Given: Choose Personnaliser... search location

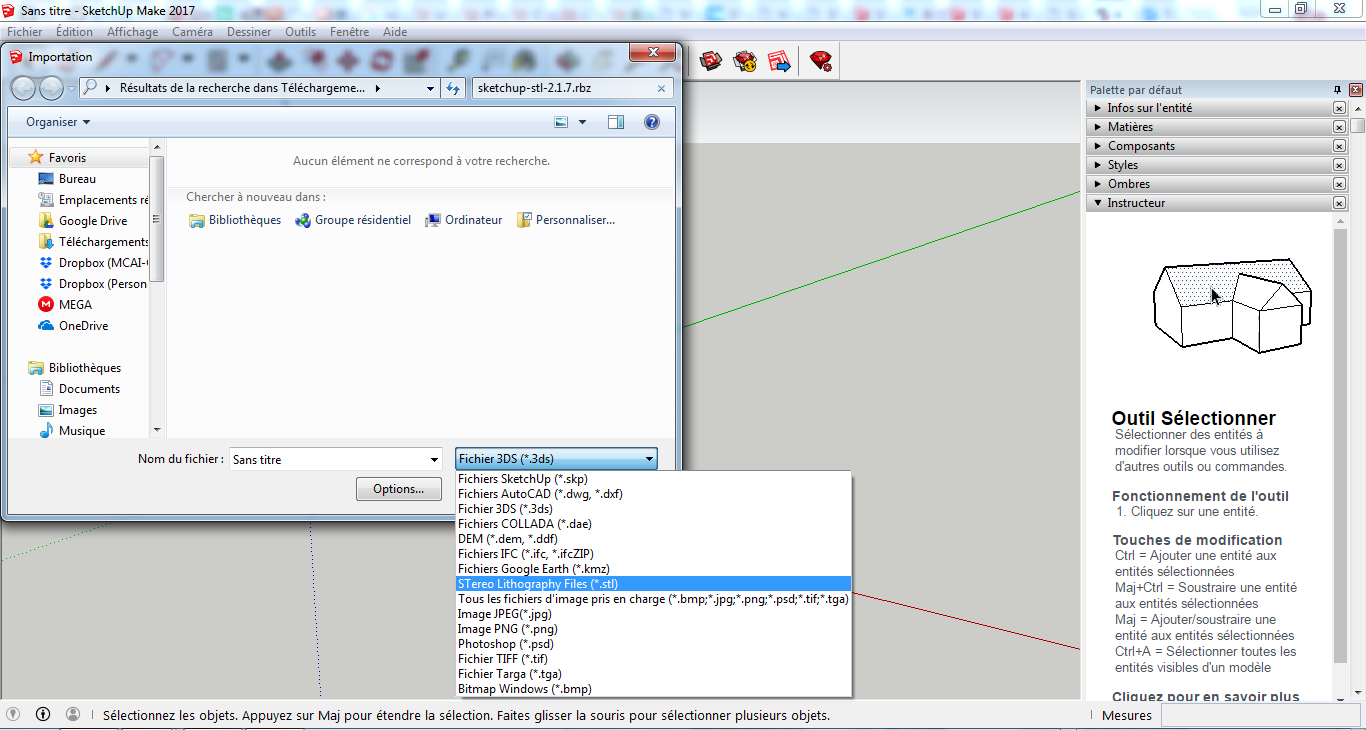Looking at the screenshot, I should click(566, 220).
